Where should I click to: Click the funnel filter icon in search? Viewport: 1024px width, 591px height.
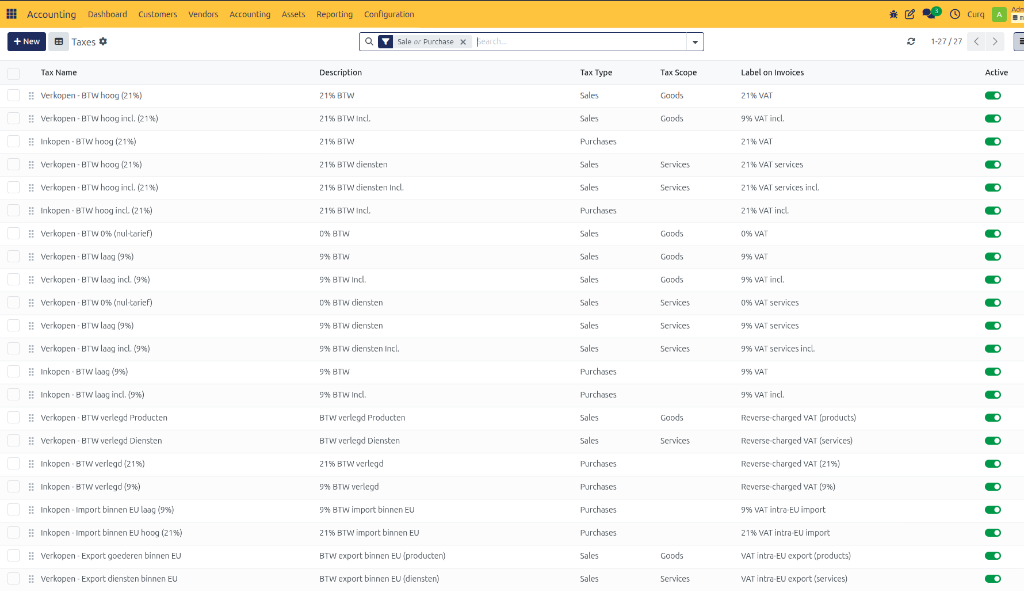(x=386, y=41)
